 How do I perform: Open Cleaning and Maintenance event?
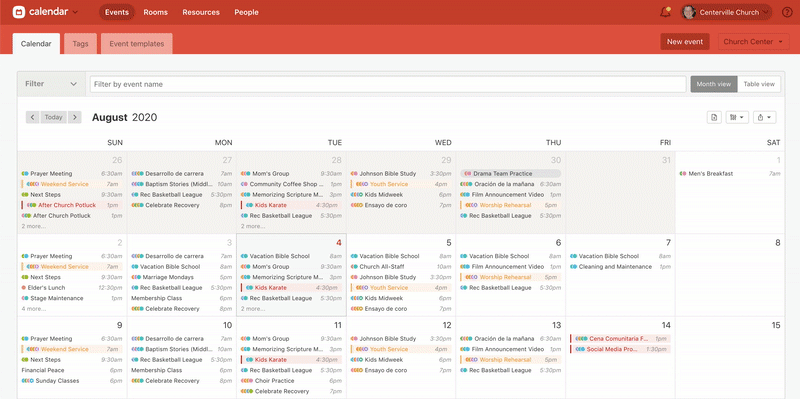tap(620, 267)
